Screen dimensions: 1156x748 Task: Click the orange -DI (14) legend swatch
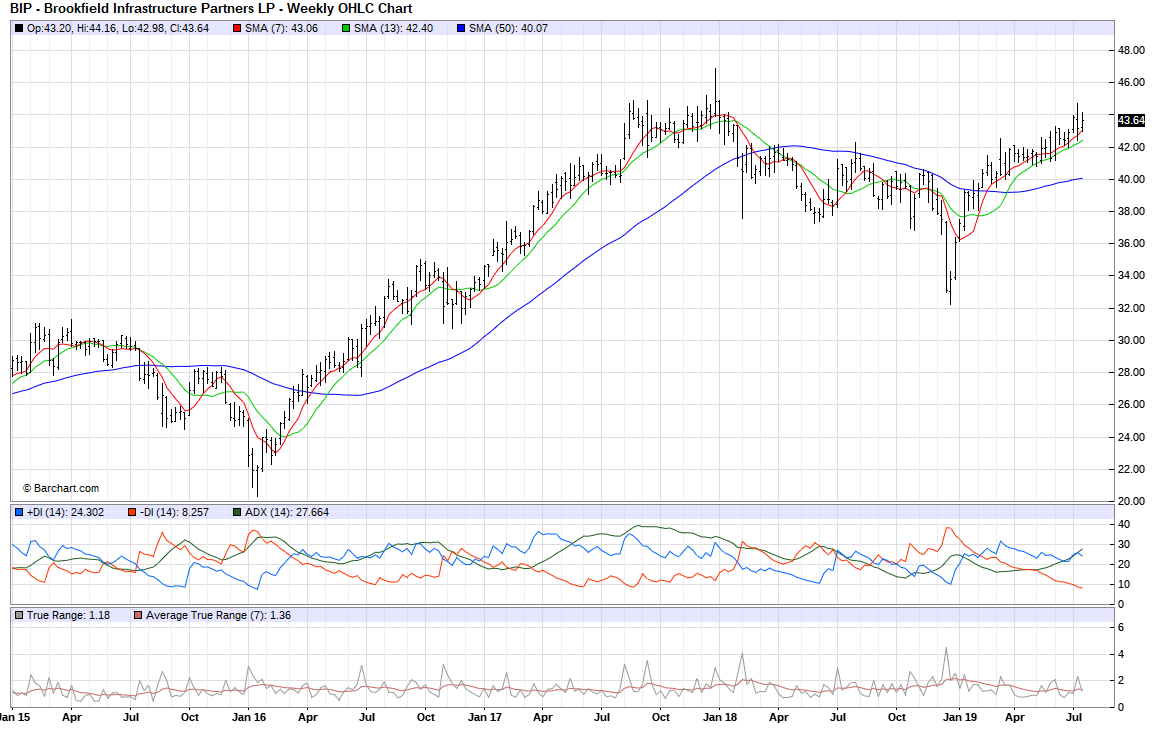pyautogui.click(x=132, y=512)
